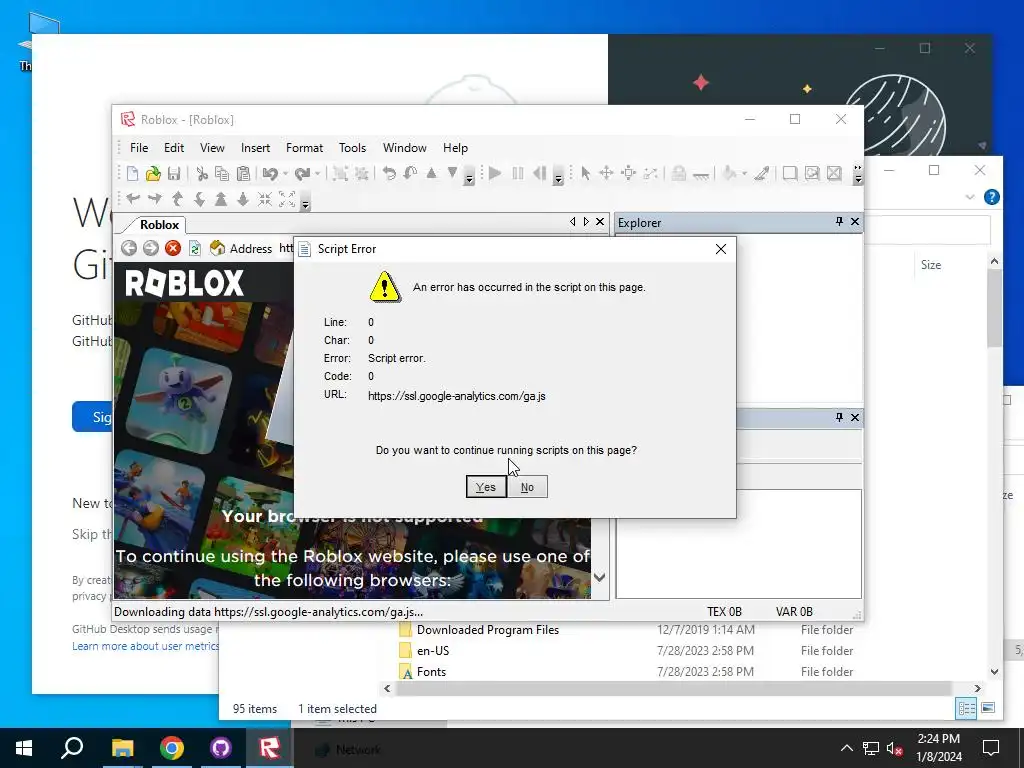Click the Redo arrow icon
The image size is (1024, 768).
302,174
